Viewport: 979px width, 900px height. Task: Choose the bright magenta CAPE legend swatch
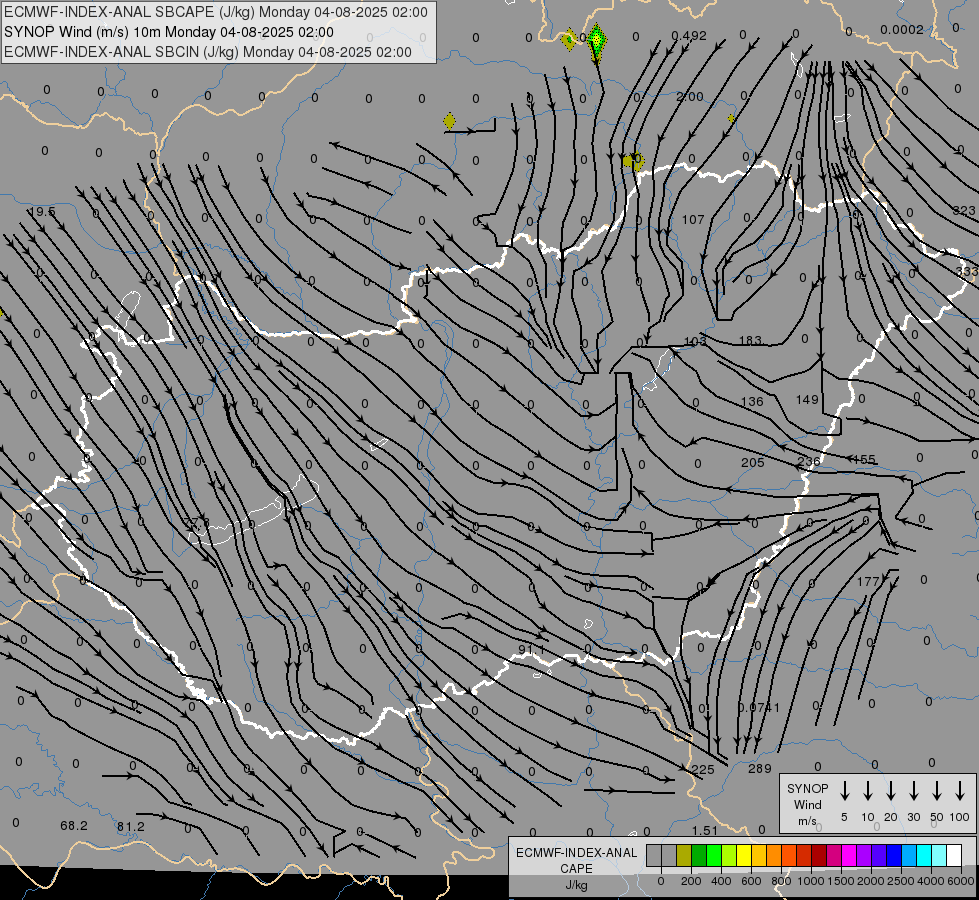849,856
